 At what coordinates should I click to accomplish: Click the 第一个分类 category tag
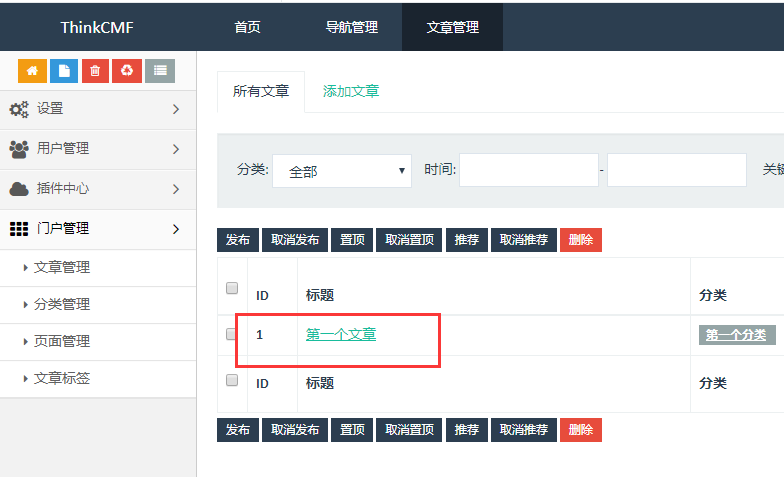[x=736, y=335]
